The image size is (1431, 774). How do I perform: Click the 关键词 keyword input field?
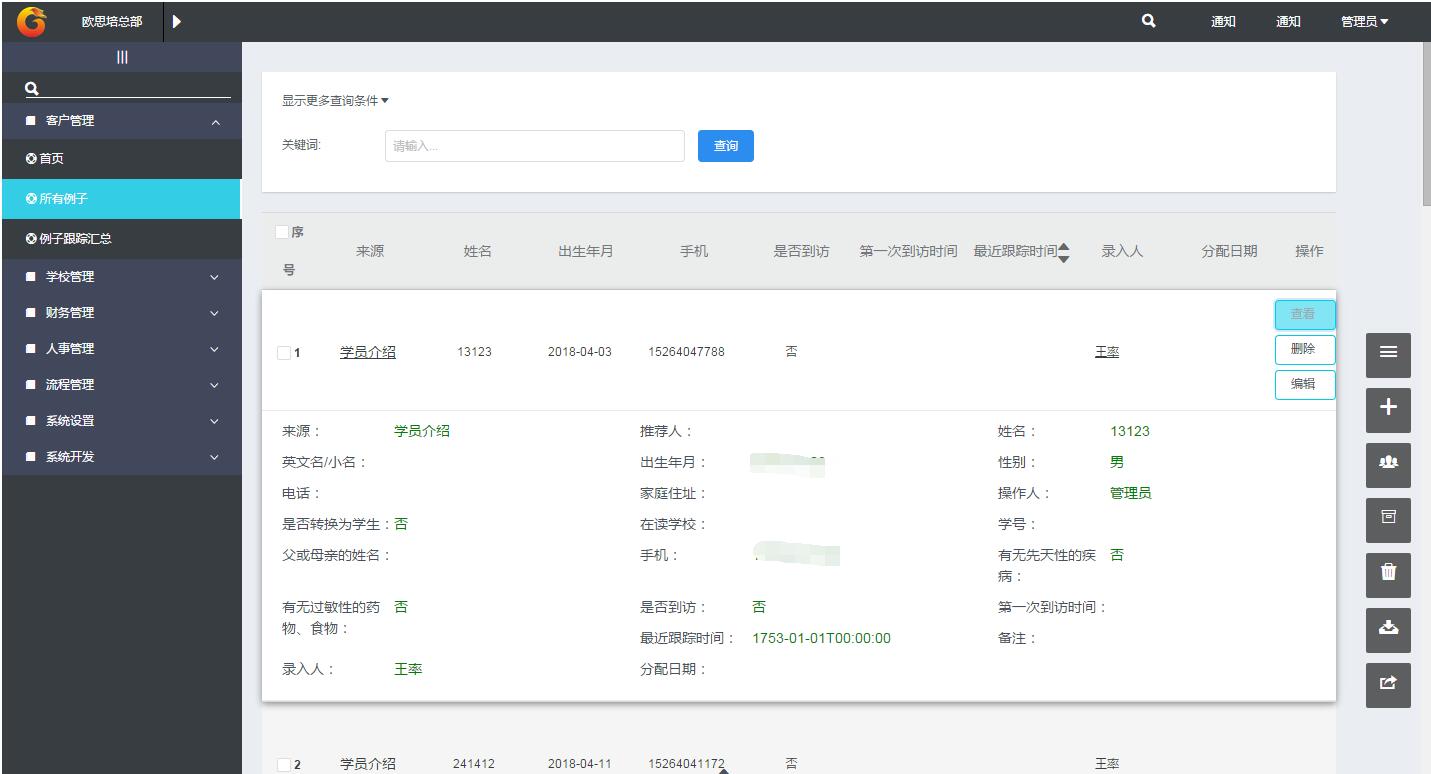pyautogui.click(x=534, y=146)
